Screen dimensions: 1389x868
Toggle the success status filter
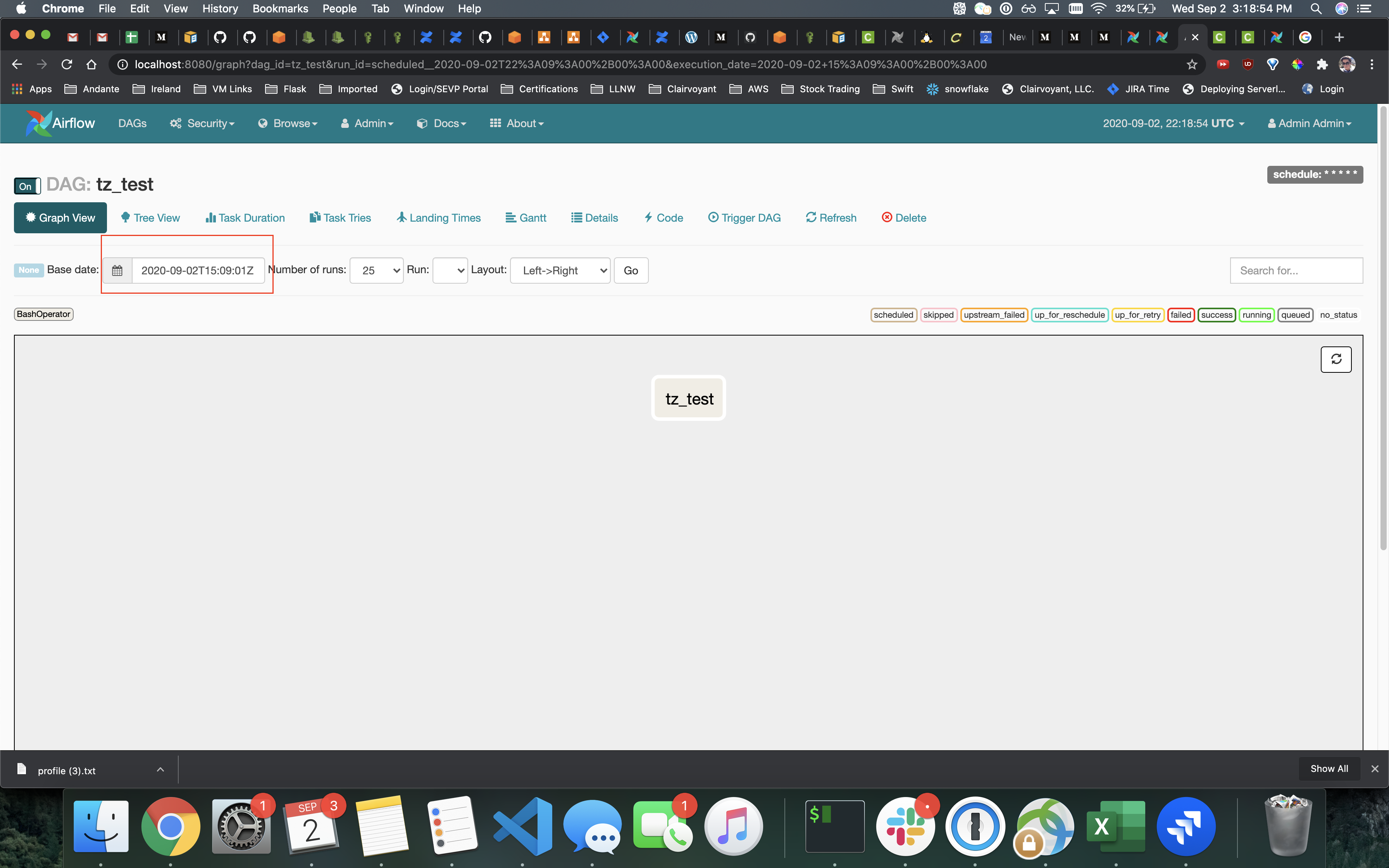(1216, 315)
